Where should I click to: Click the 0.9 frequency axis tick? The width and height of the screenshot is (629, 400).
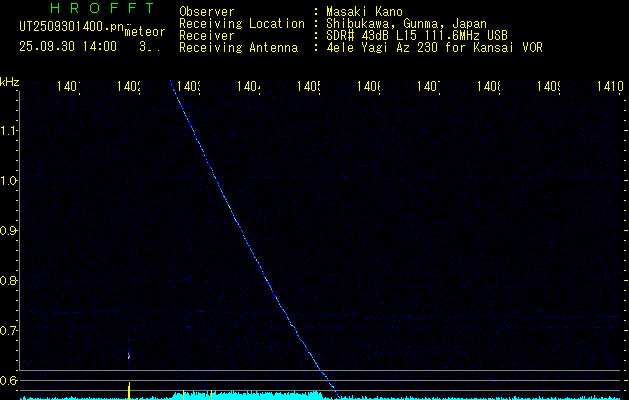pyautogui.click(x=10, y=230)
